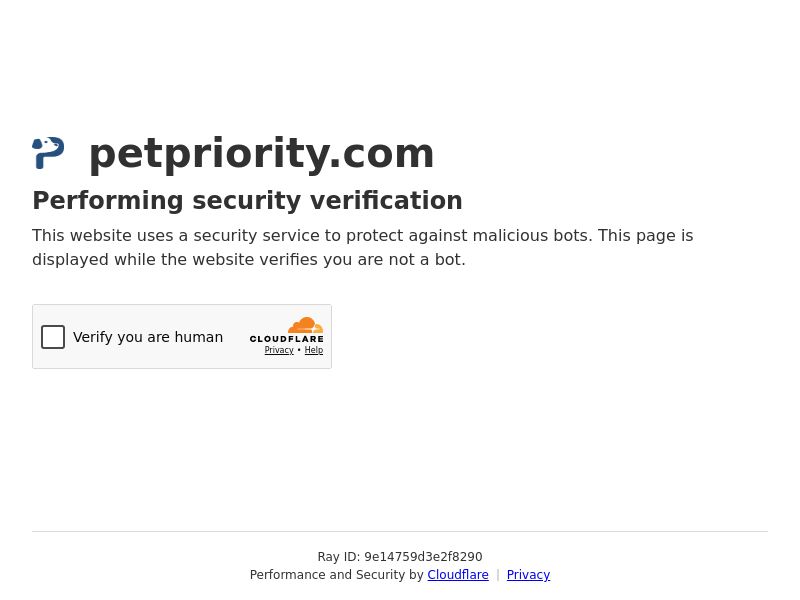Viewport: 800px width, 600px height.
Task: Click the Ray ID number text
Action: [423, 557]
